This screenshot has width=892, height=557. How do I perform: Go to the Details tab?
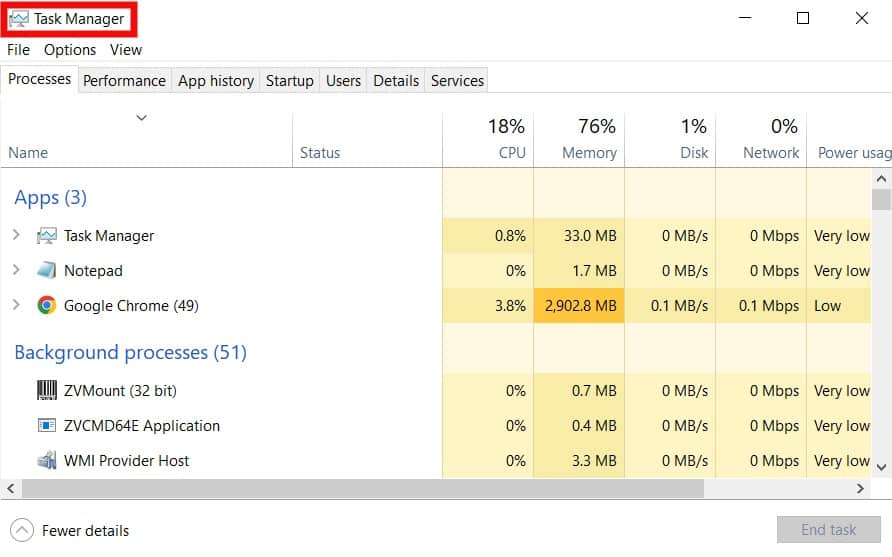click(x=396, y=81)
